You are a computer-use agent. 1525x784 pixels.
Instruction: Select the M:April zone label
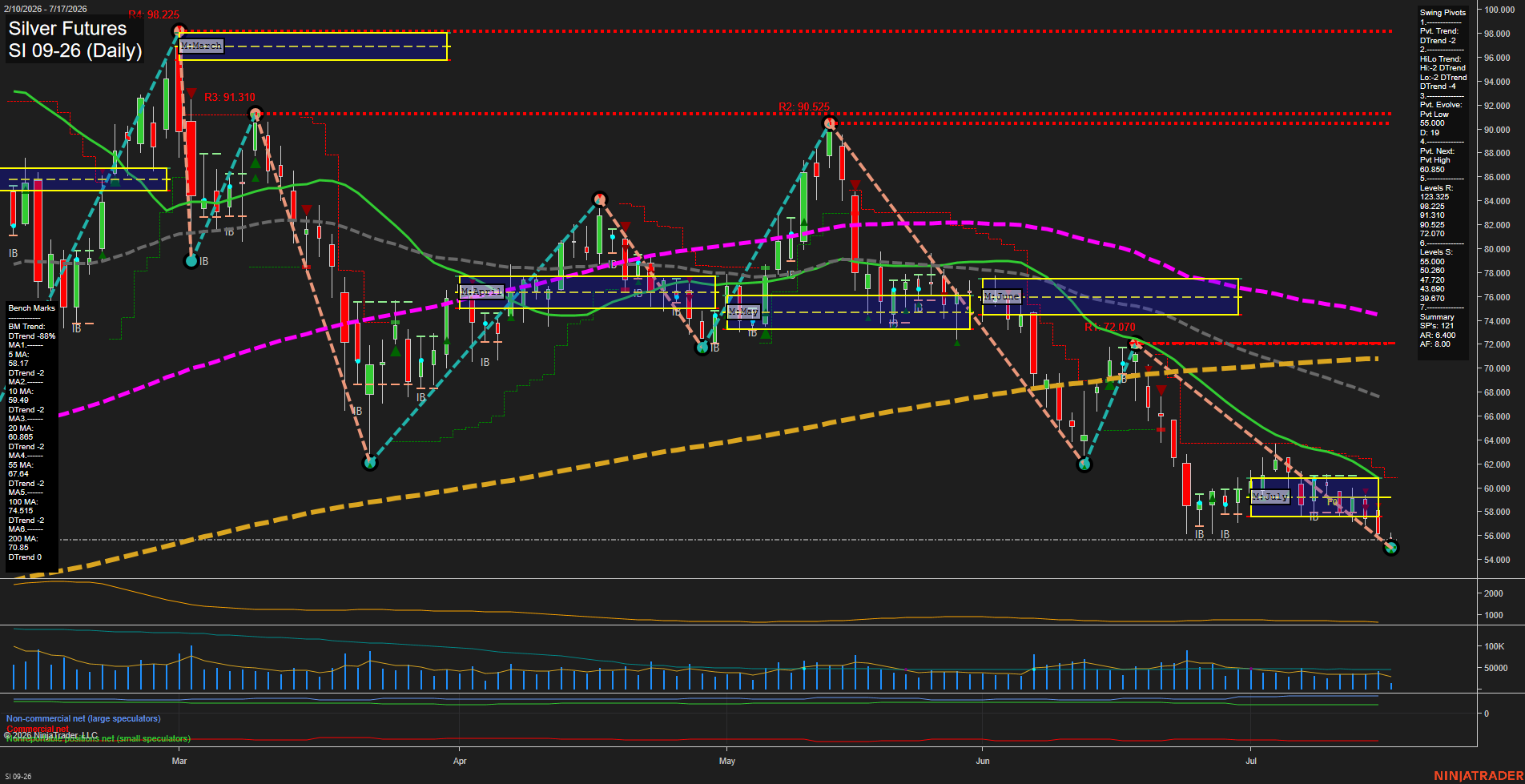pyautogui.click(x=482, y=291)
